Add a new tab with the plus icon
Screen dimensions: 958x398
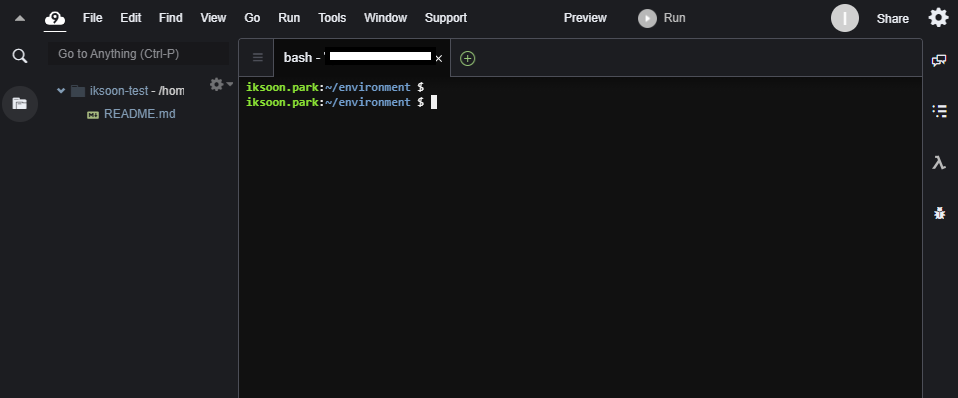coord(467,58)
